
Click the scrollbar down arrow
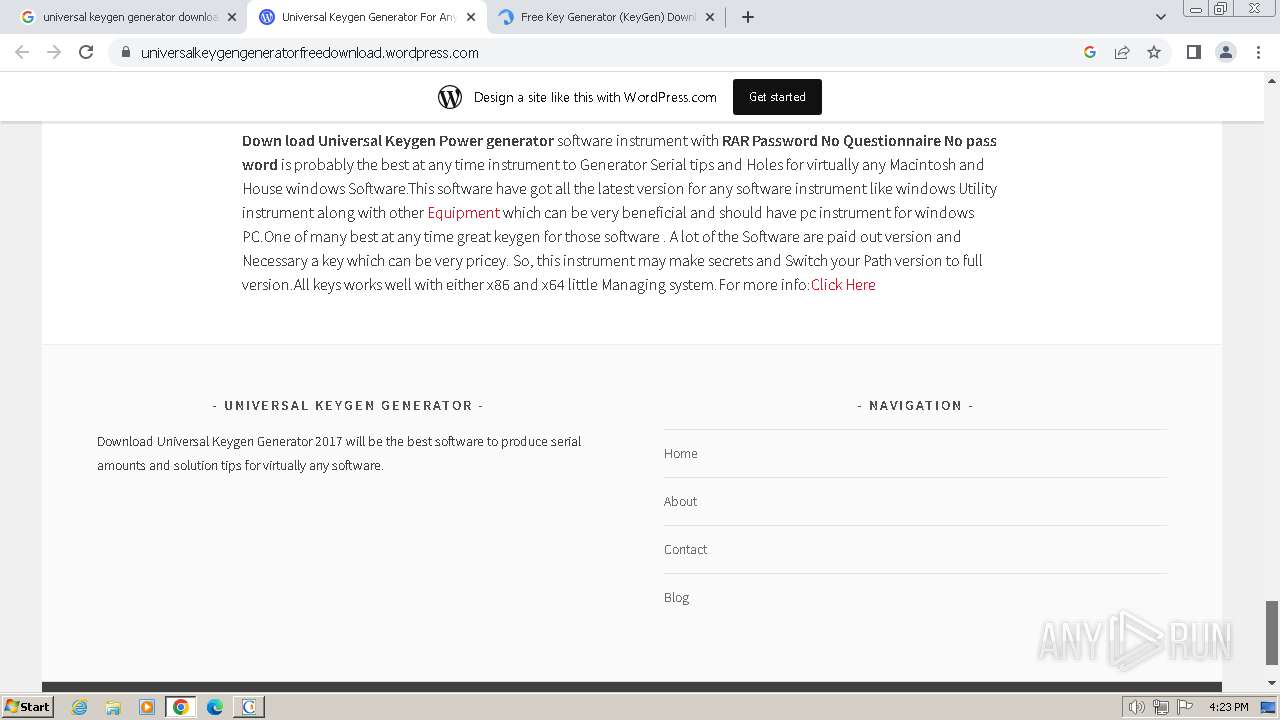point(1272,683)
